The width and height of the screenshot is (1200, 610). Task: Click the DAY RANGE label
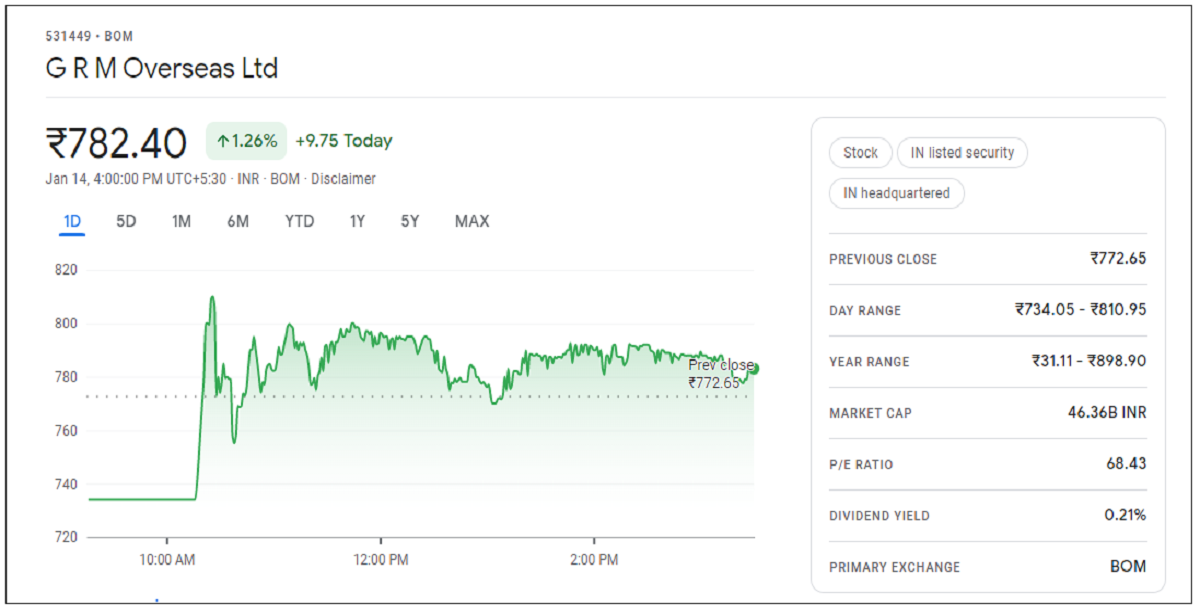[x=865, y=311]
